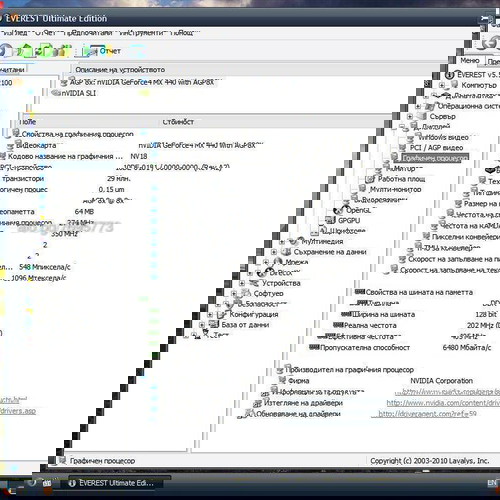This screenshot has height=500, width=500.
Task: Click Описание на устройството column header
Action: [120, 70]
